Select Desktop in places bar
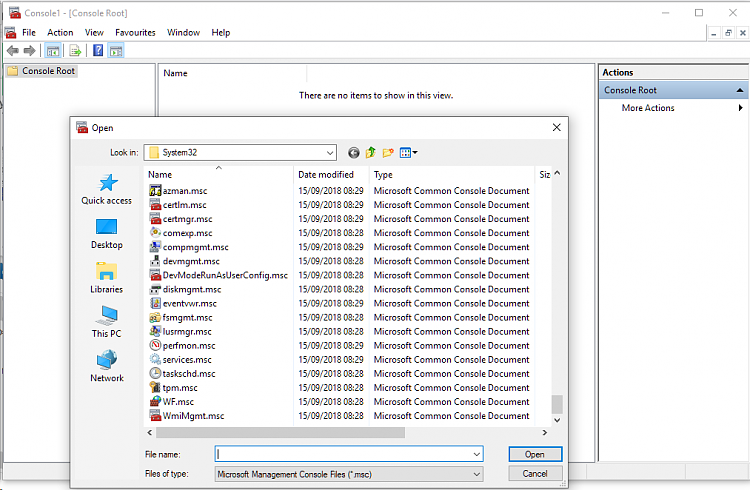 pyautogui.click(x=106, y=234)
